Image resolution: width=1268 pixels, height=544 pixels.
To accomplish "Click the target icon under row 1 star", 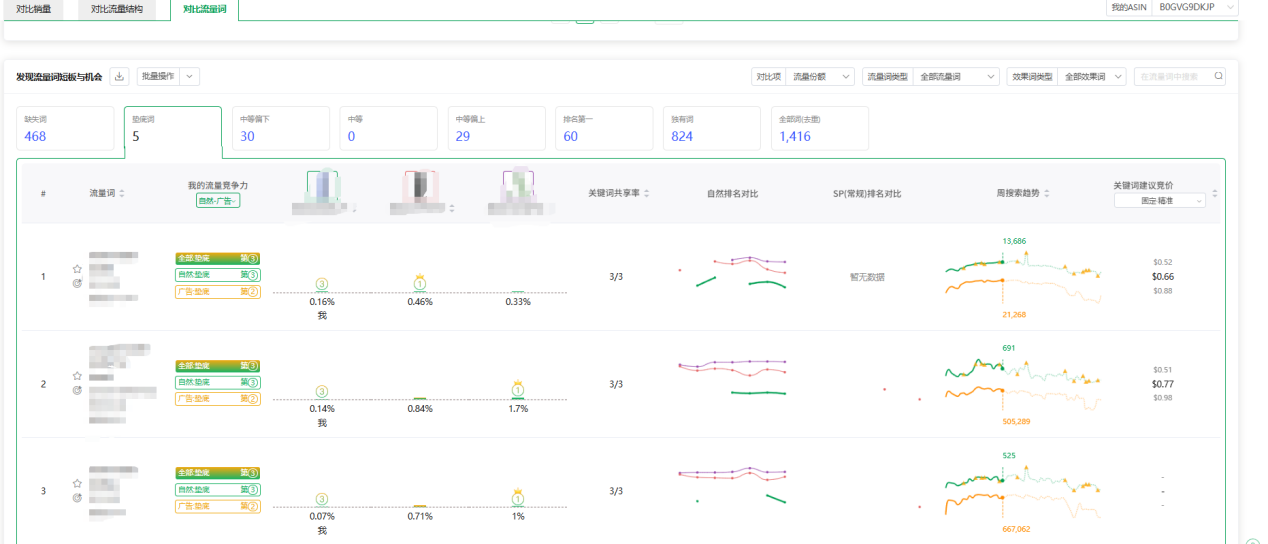I will [77, 284].
